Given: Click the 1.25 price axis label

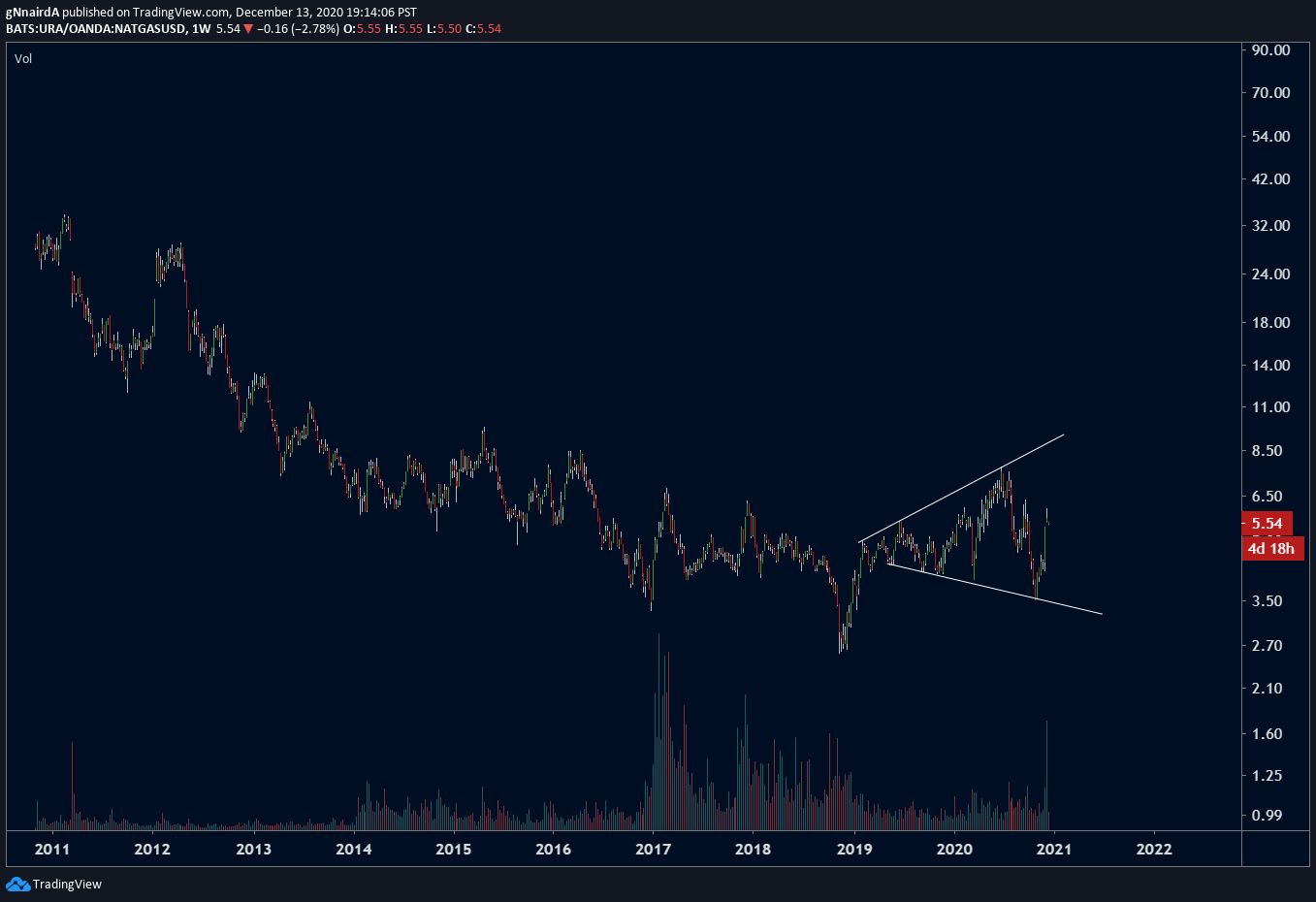Looking at the screenshot, I should coord(1267,776).
